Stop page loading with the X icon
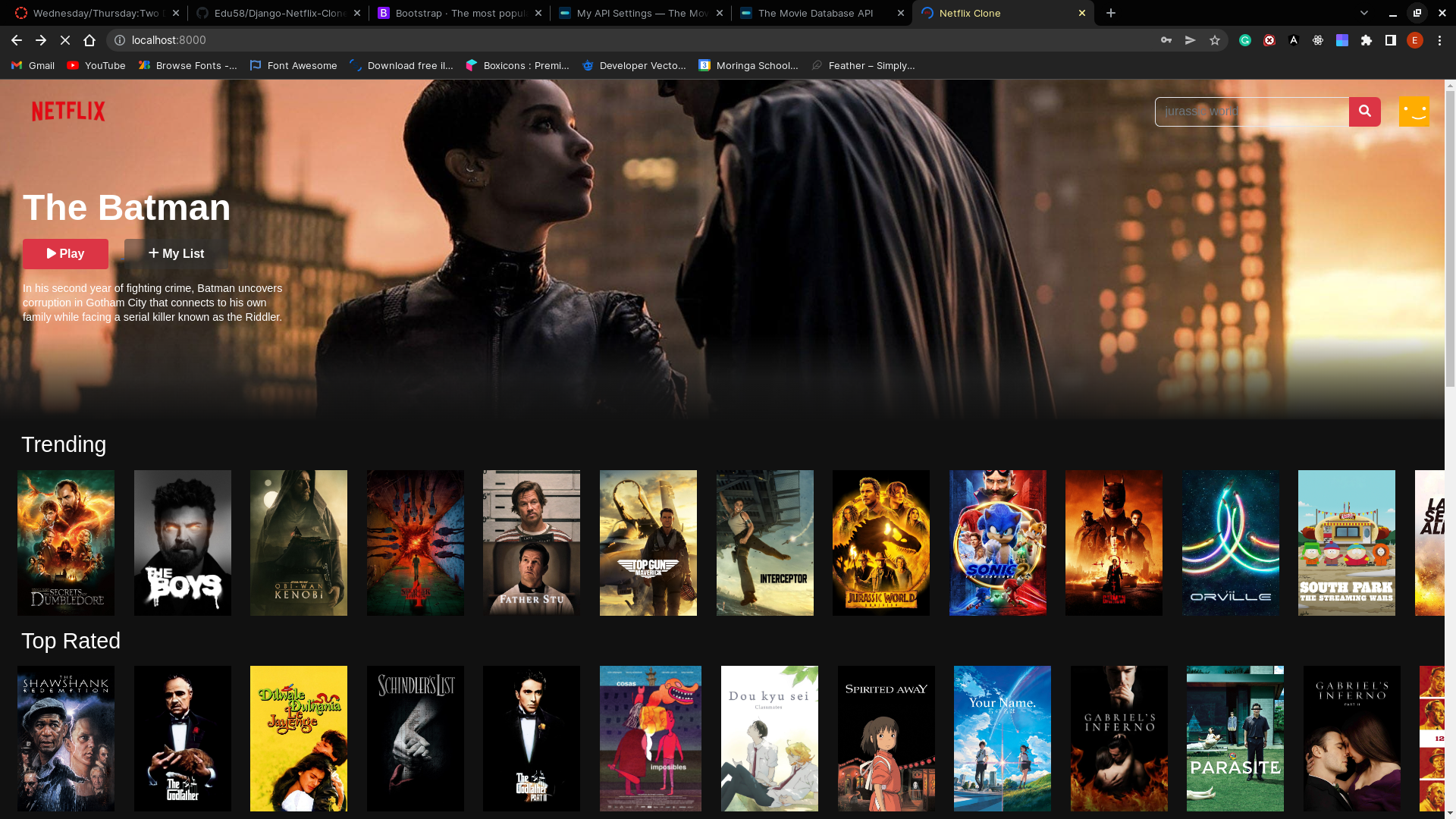1456x819 pixels. click(x=65, y=40)
